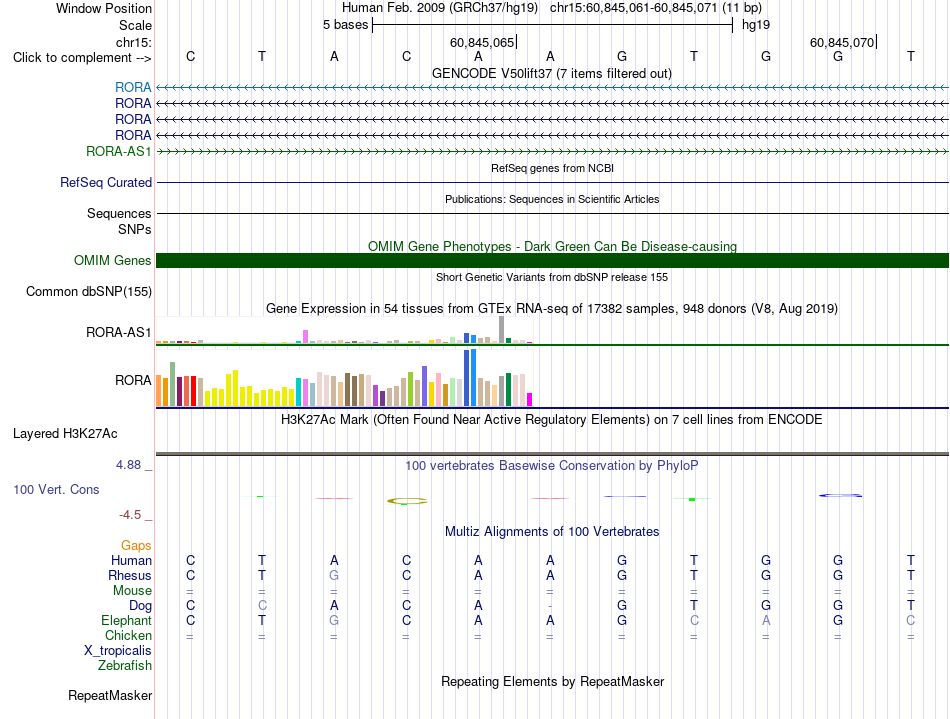Click the RORA-AS1 gene track label
The width and height of the screenshot is (950, 719).
pyautogui.click(x=119, y=151)
